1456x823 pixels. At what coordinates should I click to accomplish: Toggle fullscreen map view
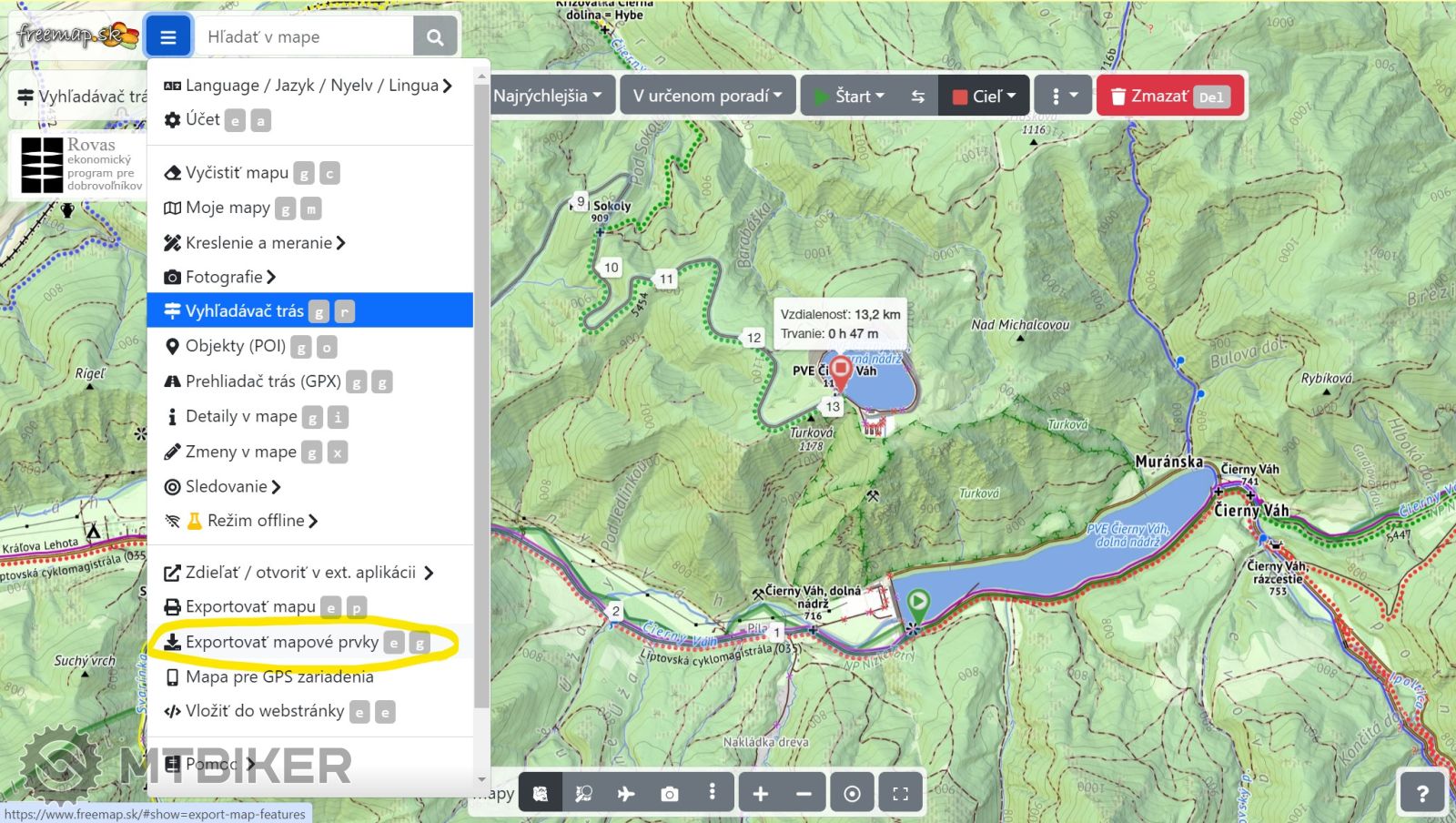[x=900, y=794]
